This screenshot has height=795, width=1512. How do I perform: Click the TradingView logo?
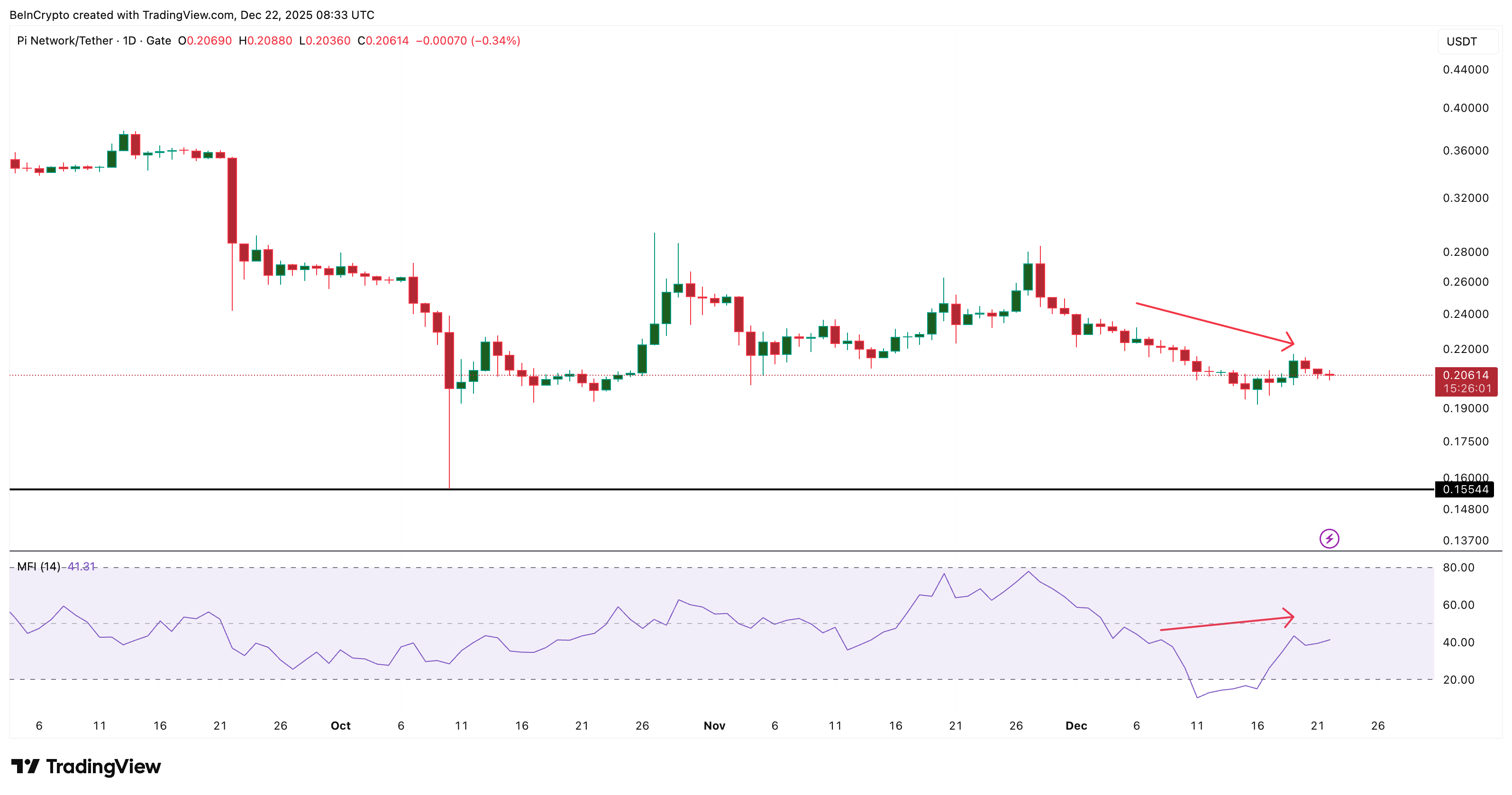(87, 766)
